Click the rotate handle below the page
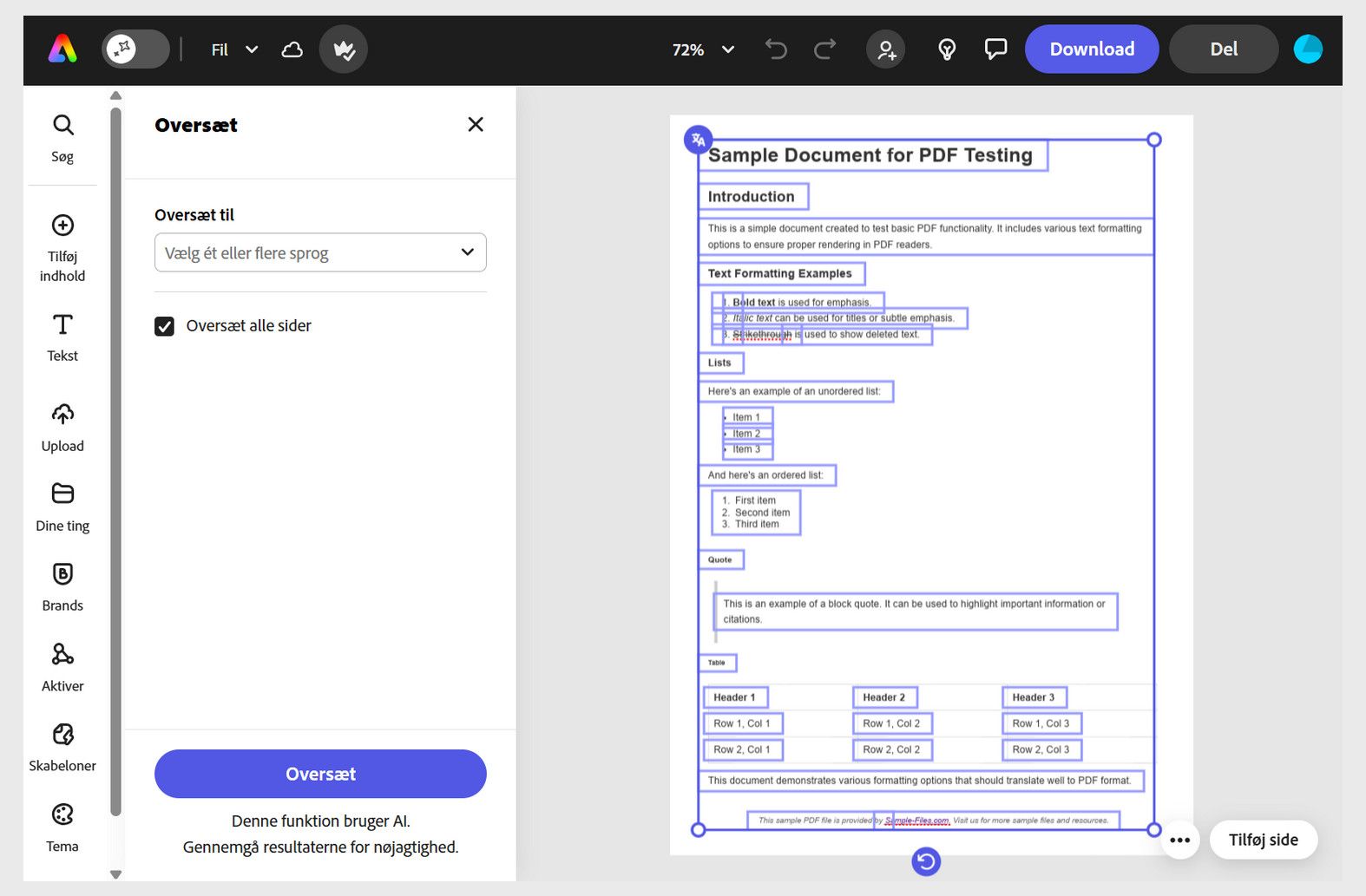 (926, 861)
